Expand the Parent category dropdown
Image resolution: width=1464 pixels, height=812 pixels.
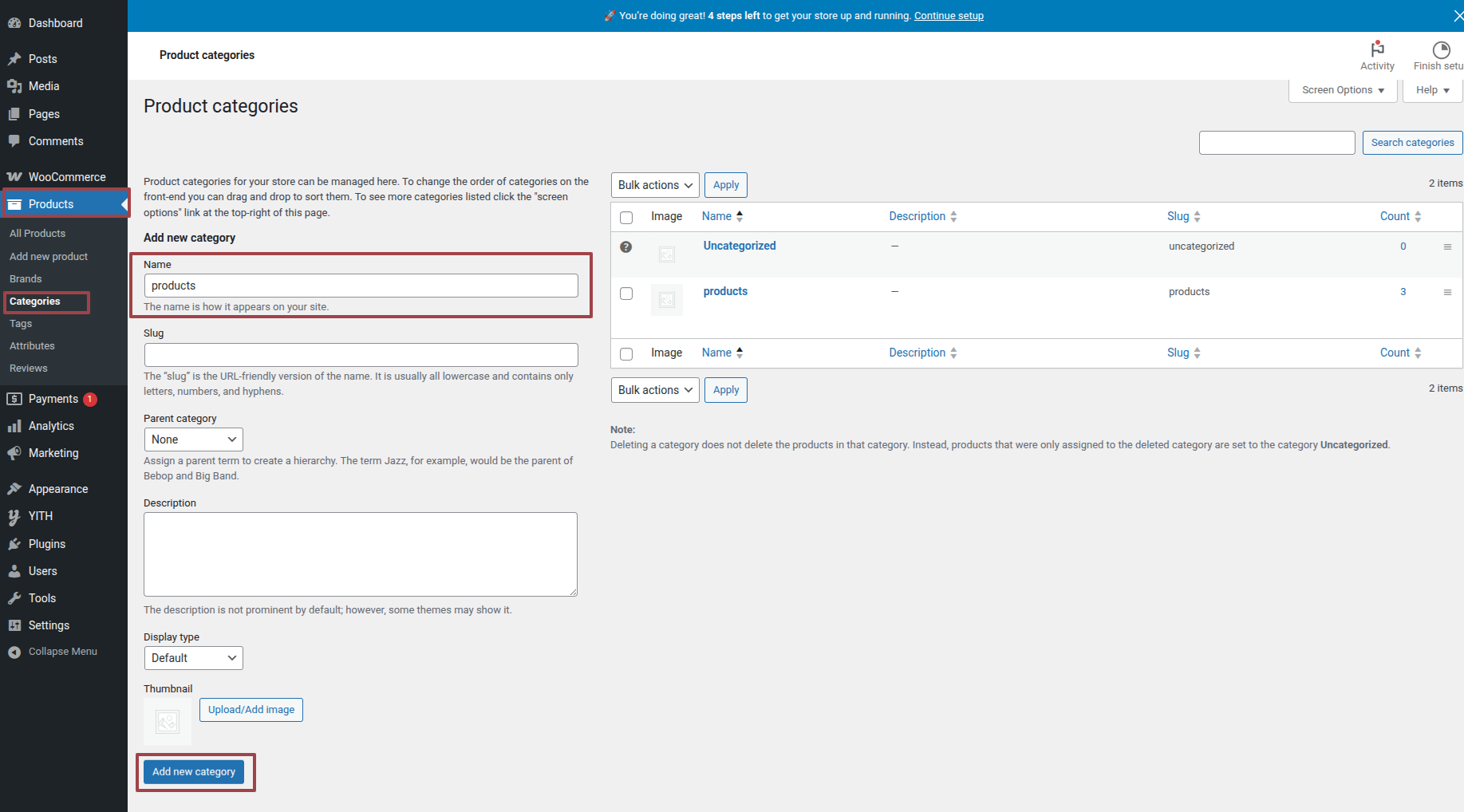pos(193,440)
